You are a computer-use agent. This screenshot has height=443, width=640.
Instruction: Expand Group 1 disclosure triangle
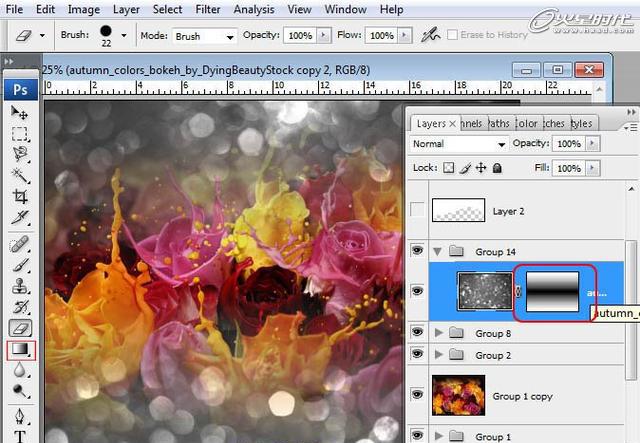(439, 436)
